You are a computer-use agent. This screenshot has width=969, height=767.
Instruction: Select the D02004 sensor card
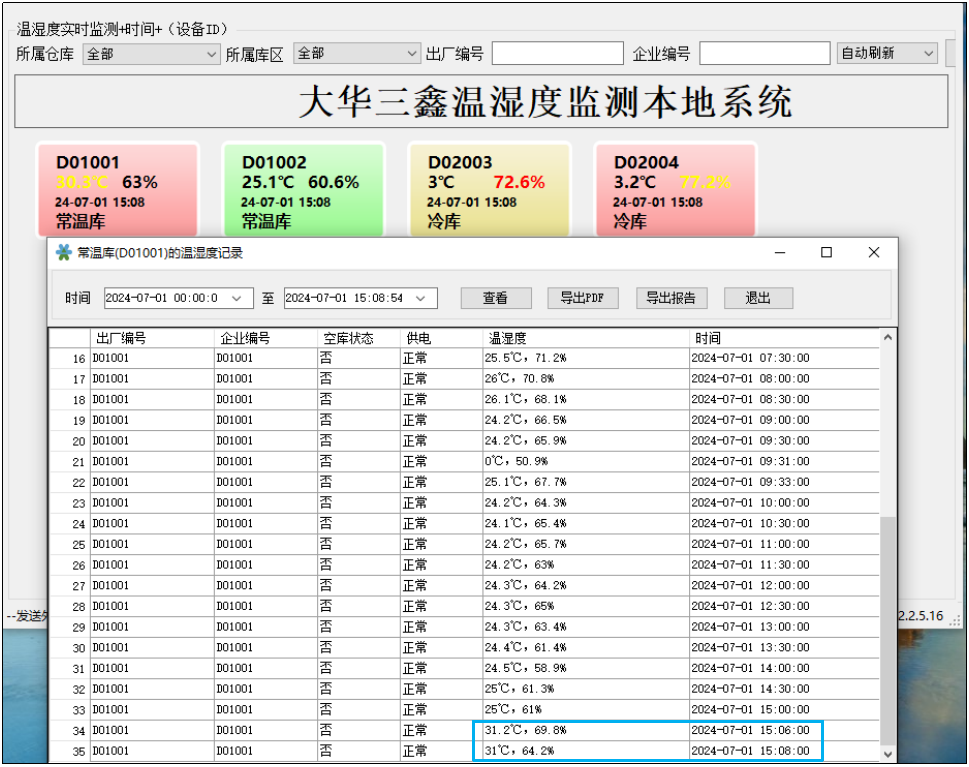click(675, 190)
